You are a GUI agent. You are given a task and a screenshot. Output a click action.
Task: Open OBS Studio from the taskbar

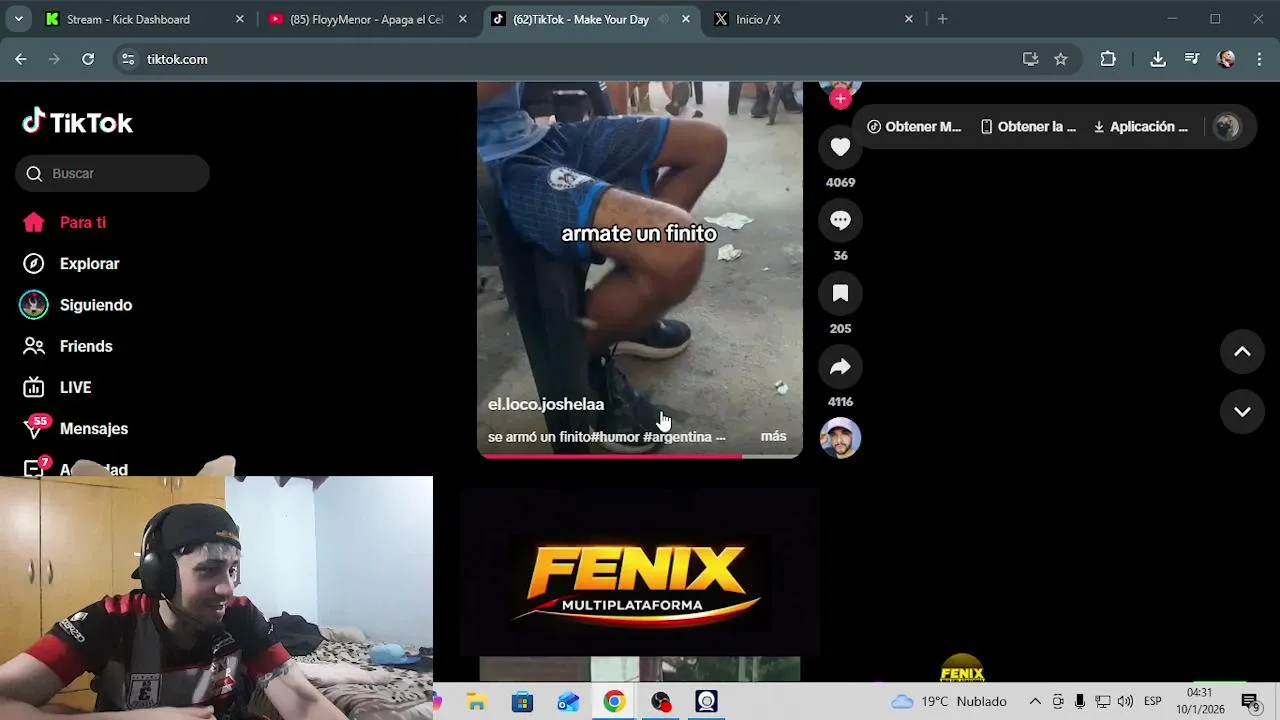tap(660, 702)
